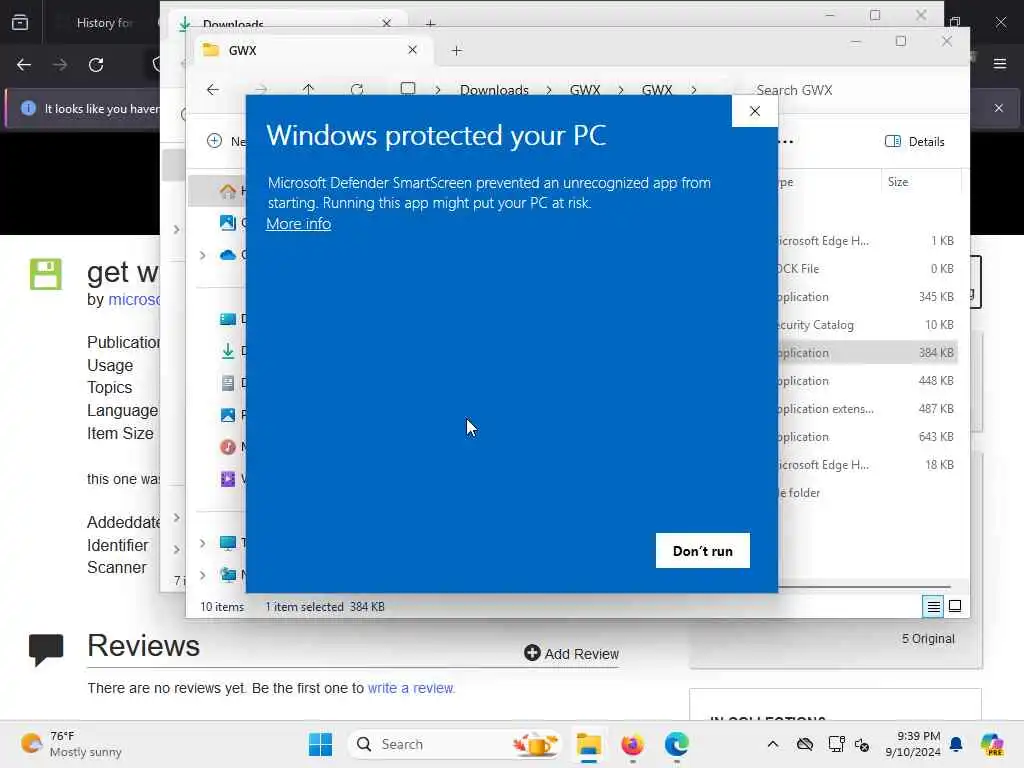Open Downloads folder in sidebar
This screenshot has width=1024, height=768.
227,351
